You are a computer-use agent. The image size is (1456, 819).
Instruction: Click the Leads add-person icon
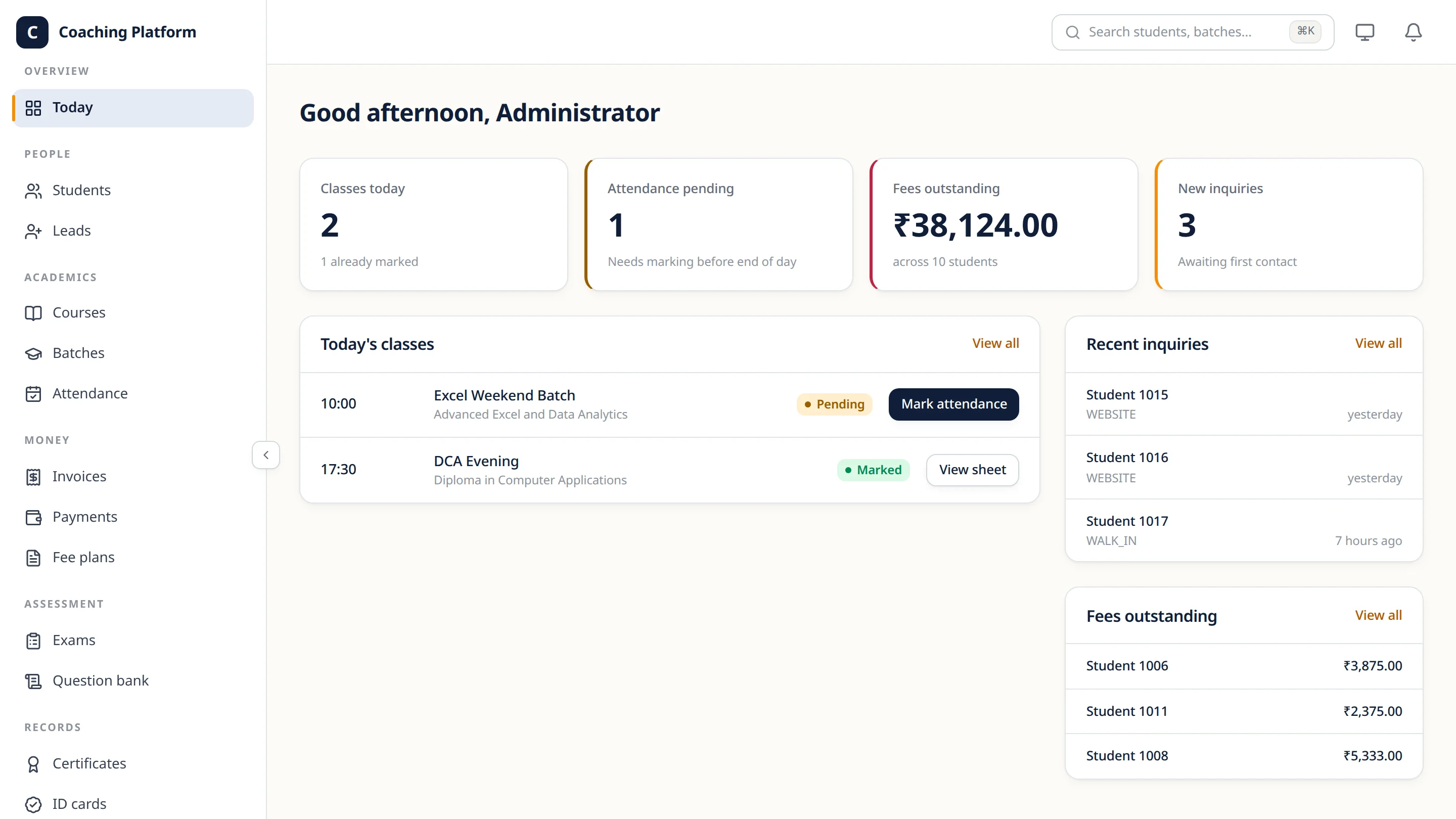[33, 231]
